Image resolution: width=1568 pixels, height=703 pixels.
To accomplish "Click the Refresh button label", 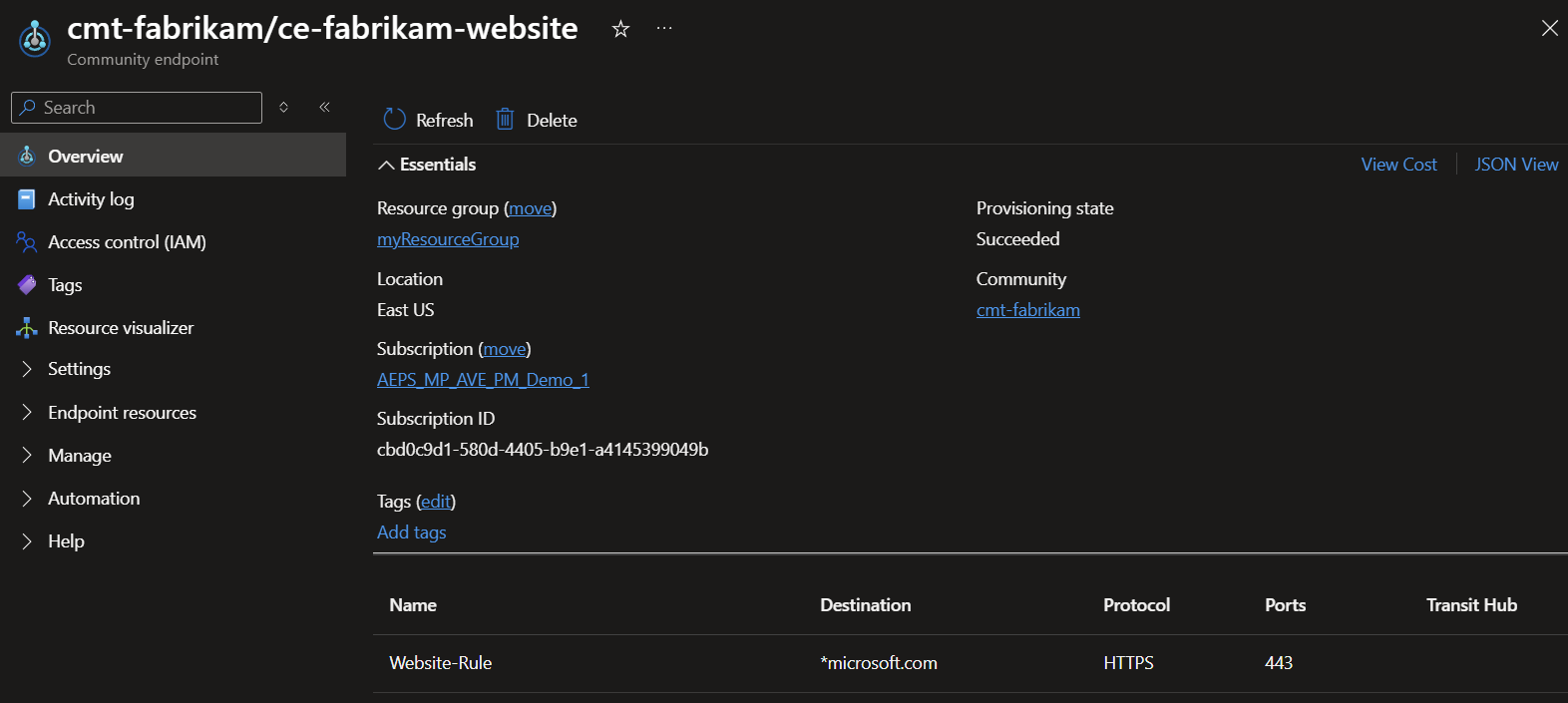I will (x=444, y=121).
